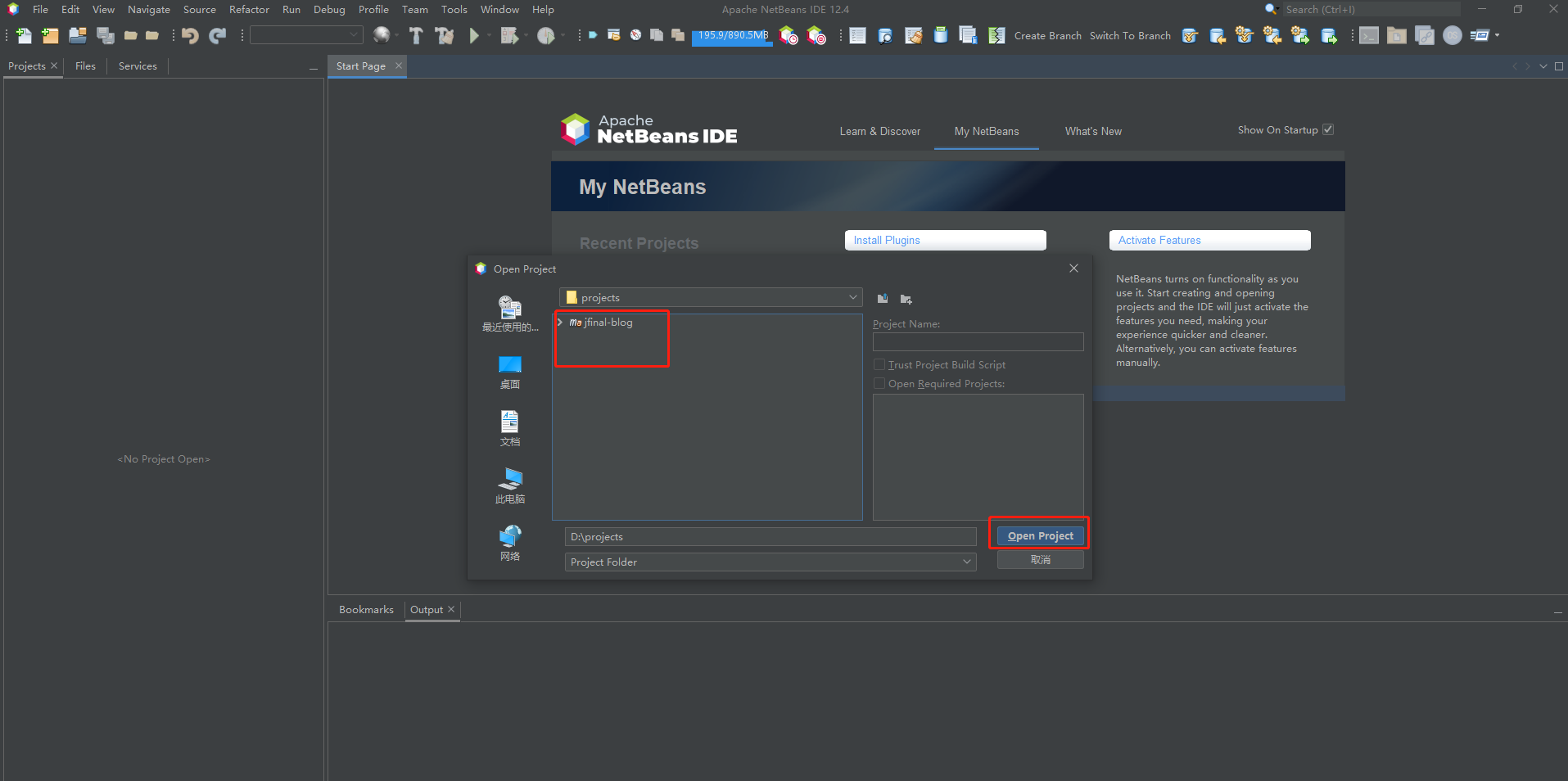1568x781 pixels.
Task: Click the chain link toolbar icon
Action: click(1425, 35)
